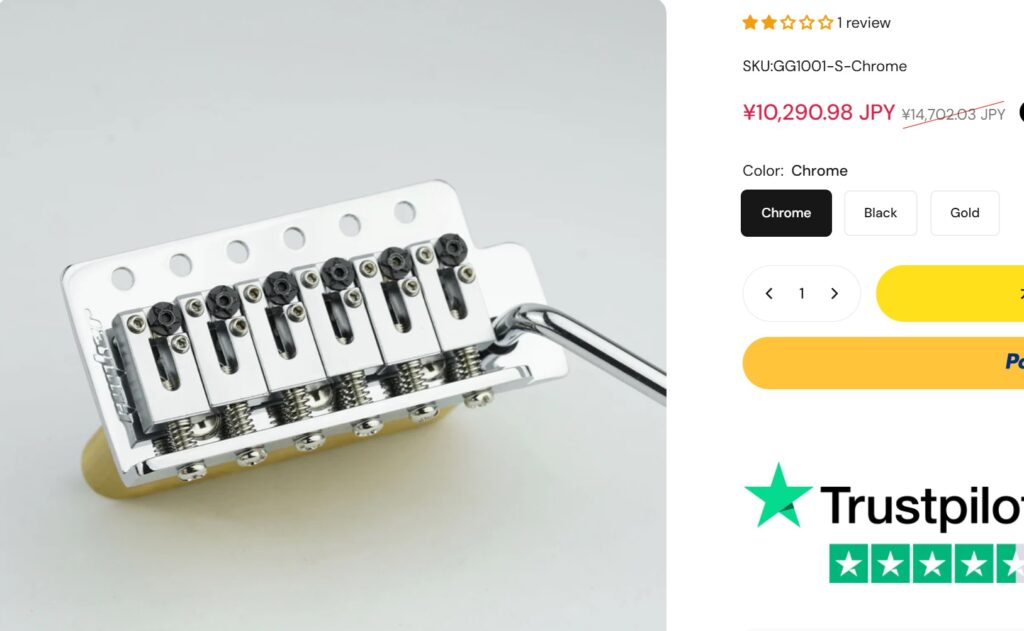Screen dimensions: 1024x631
Task: Open the Trustpilot wordmark link
Action: tap(921, 507)
